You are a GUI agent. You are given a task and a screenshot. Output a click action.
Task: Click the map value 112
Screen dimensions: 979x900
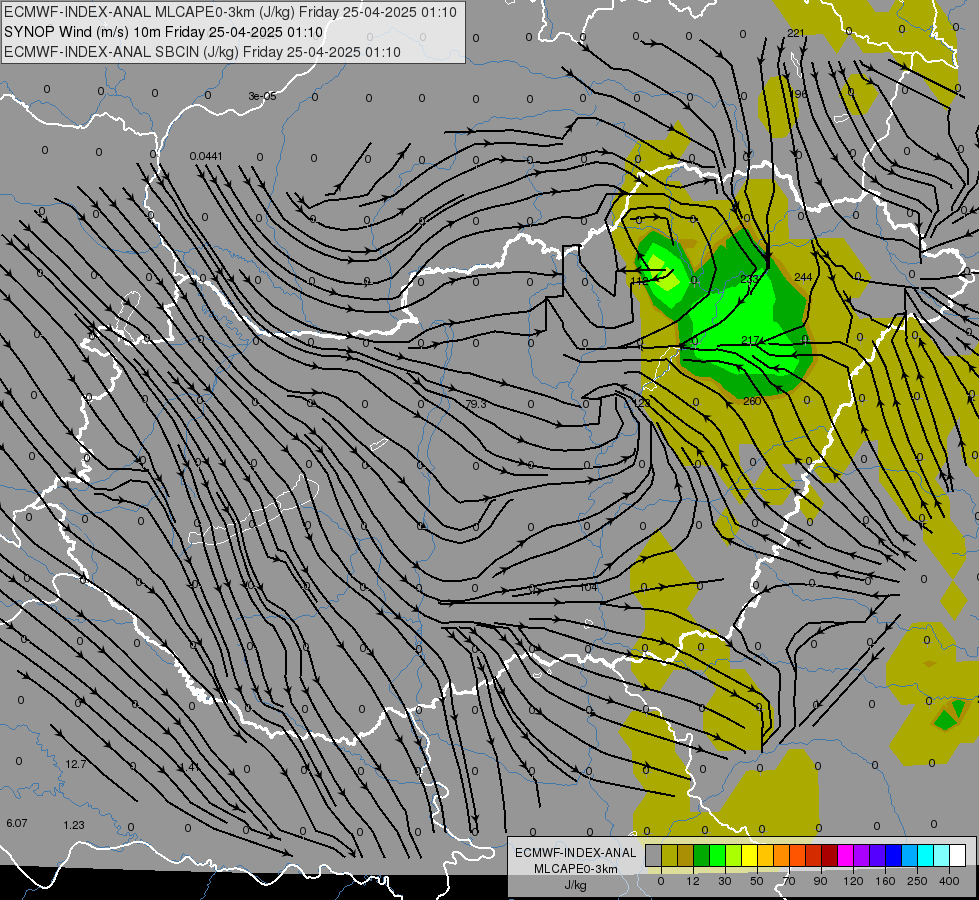point(640,281)
